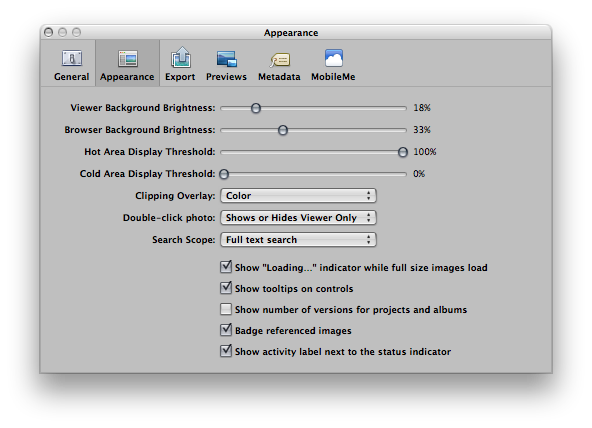Open the Search Scope dropdown
The height and width of the screenshot is (428, 592).
pos(298,239)
